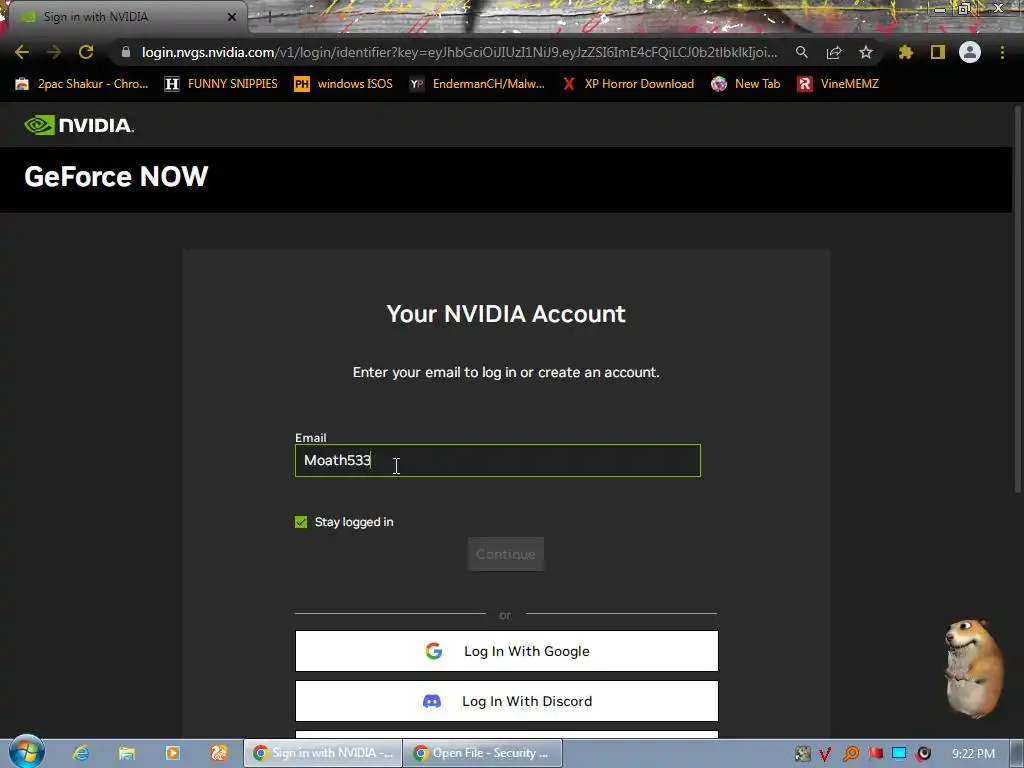The height and width of the screenshot is (768, 1024).
Task: Click the round black tray icon
Action: 923,754
